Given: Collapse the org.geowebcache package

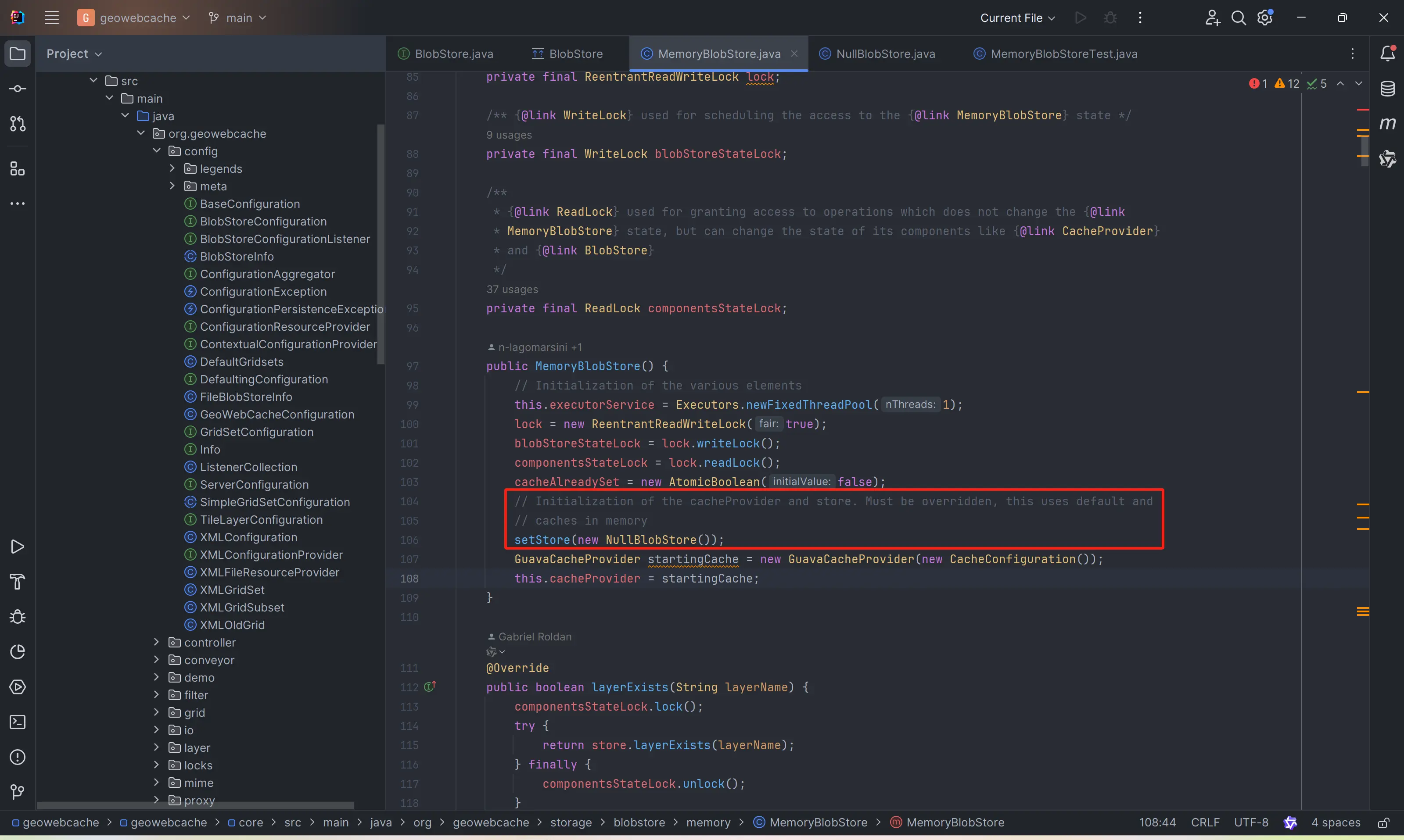Looking at the screenshot, I should tap(140, 134).
